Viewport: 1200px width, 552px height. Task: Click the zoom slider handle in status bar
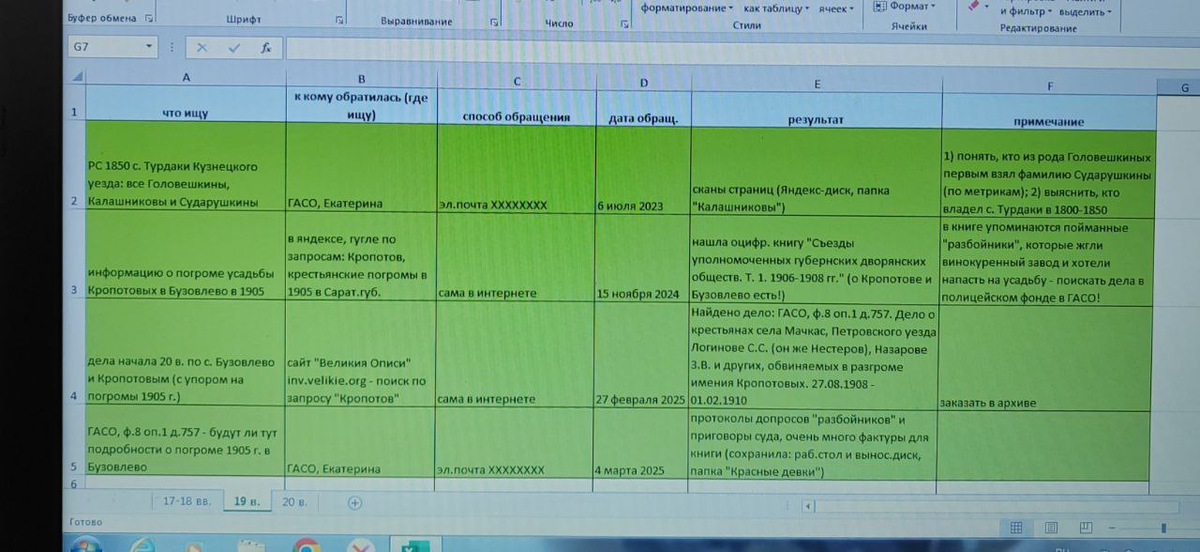pyautogui.click(x=1164, y=528)
